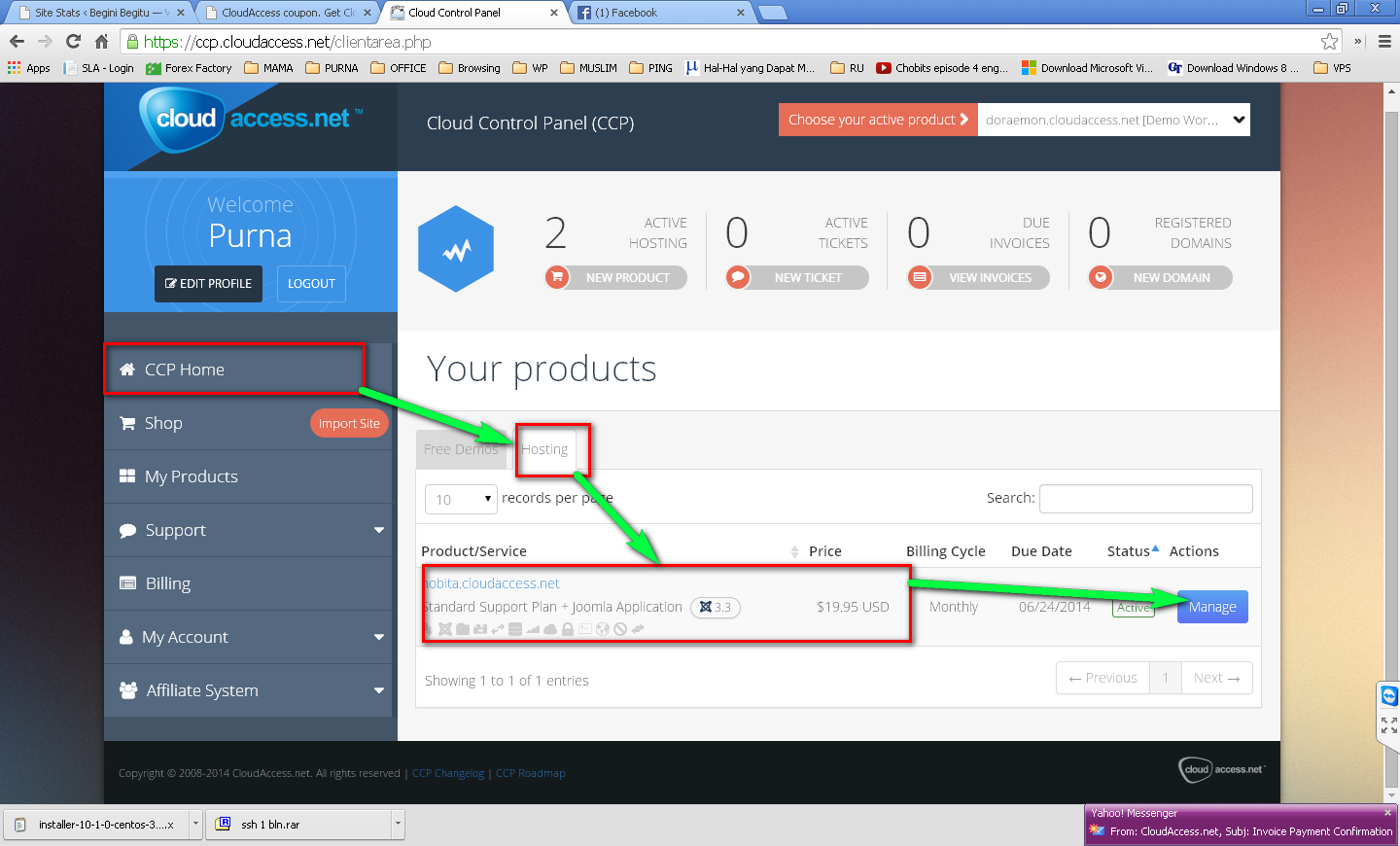The image size is (1400, 846).
Task: Click the Logout button
Action: pyautogui.click(x=311, y=284)
